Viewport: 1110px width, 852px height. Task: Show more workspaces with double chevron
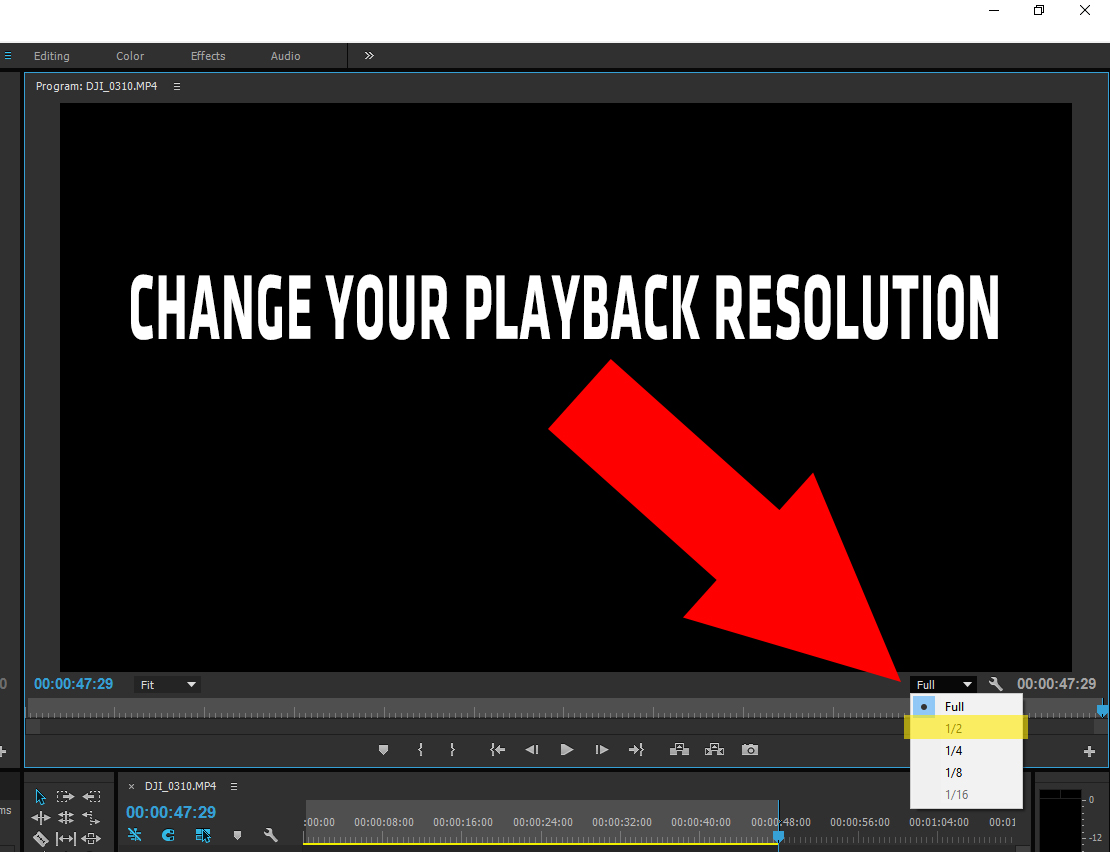[369, 55]
